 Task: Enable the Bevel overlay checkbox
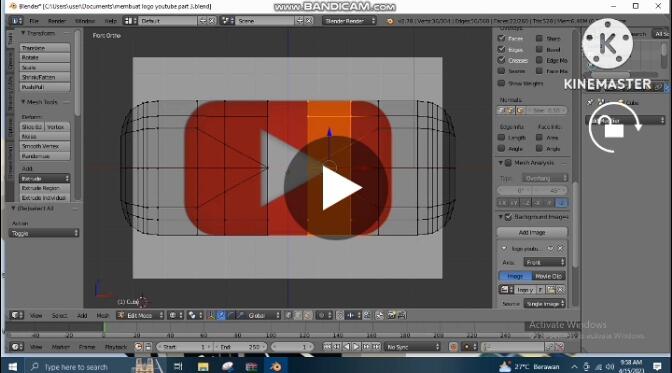[540, 49]
